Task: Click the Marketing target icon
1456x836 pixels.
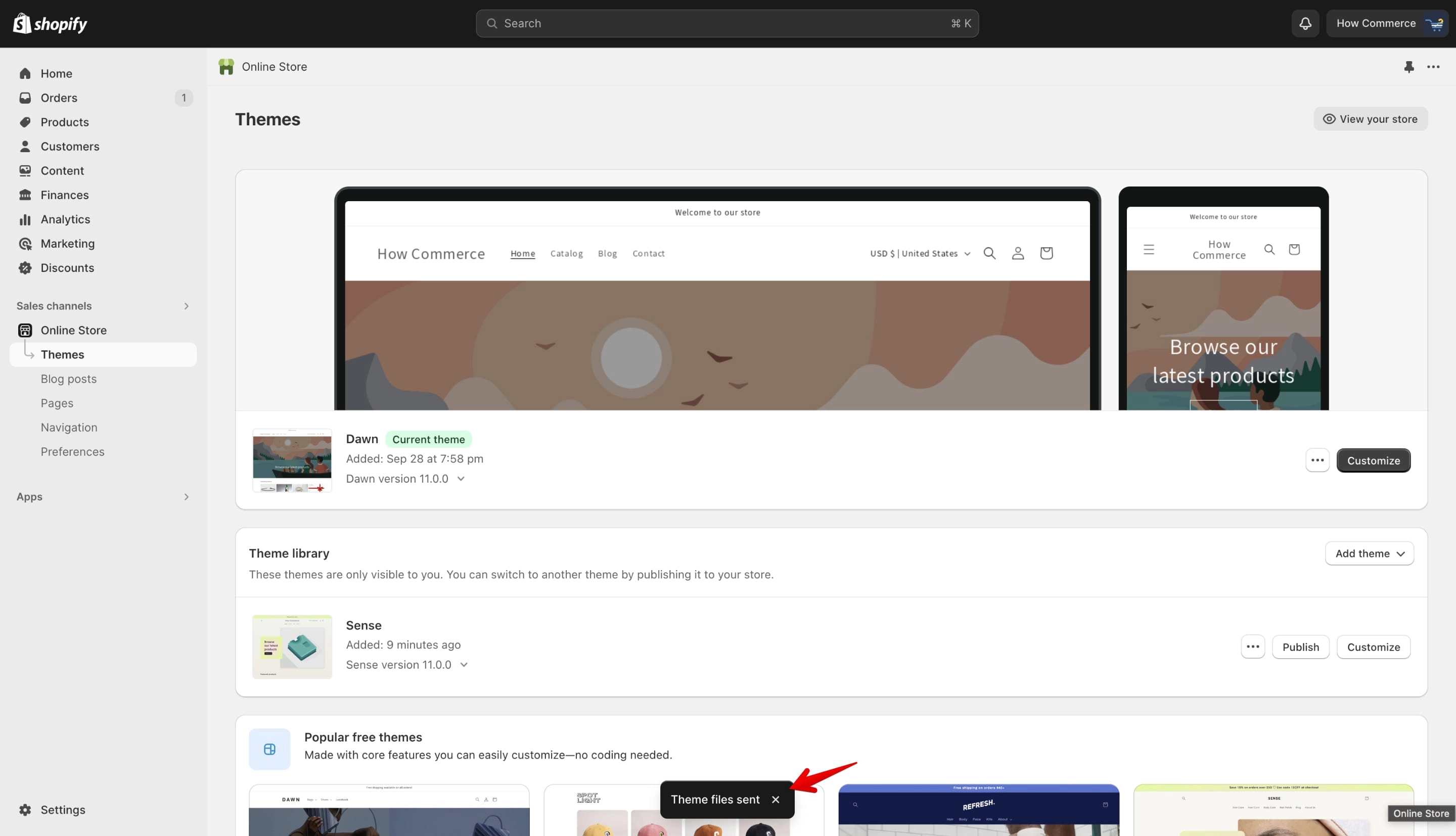Action: coord(25,244)
